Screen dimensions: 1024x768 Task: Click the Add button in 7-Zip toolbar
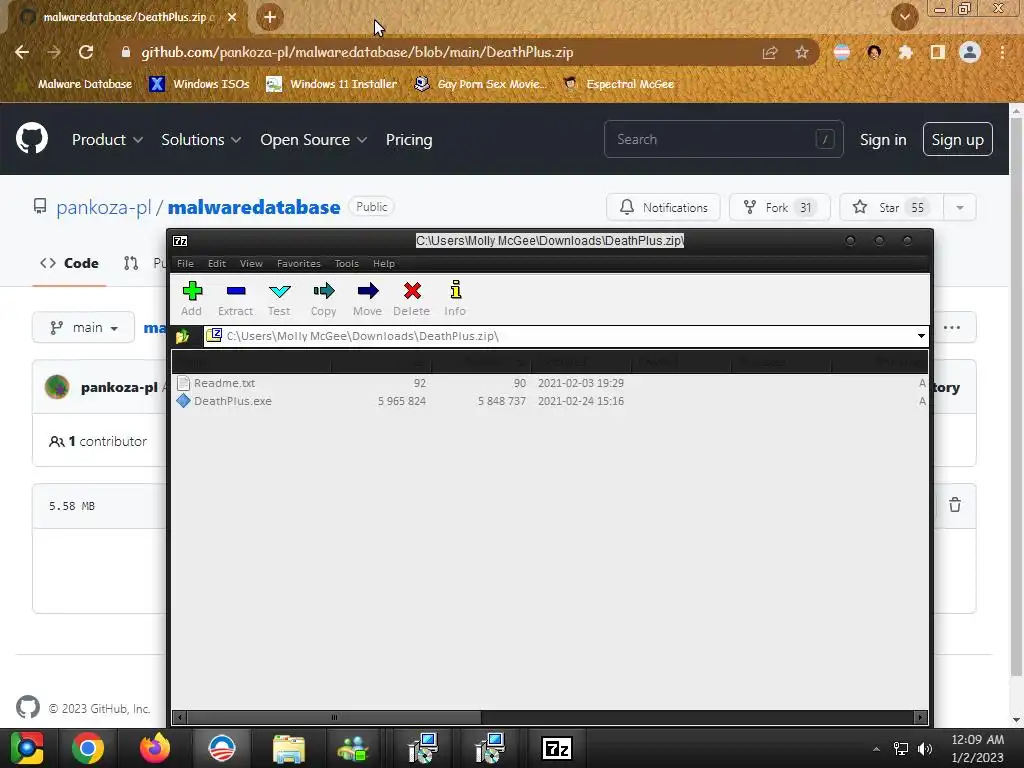tap(191, 299)
